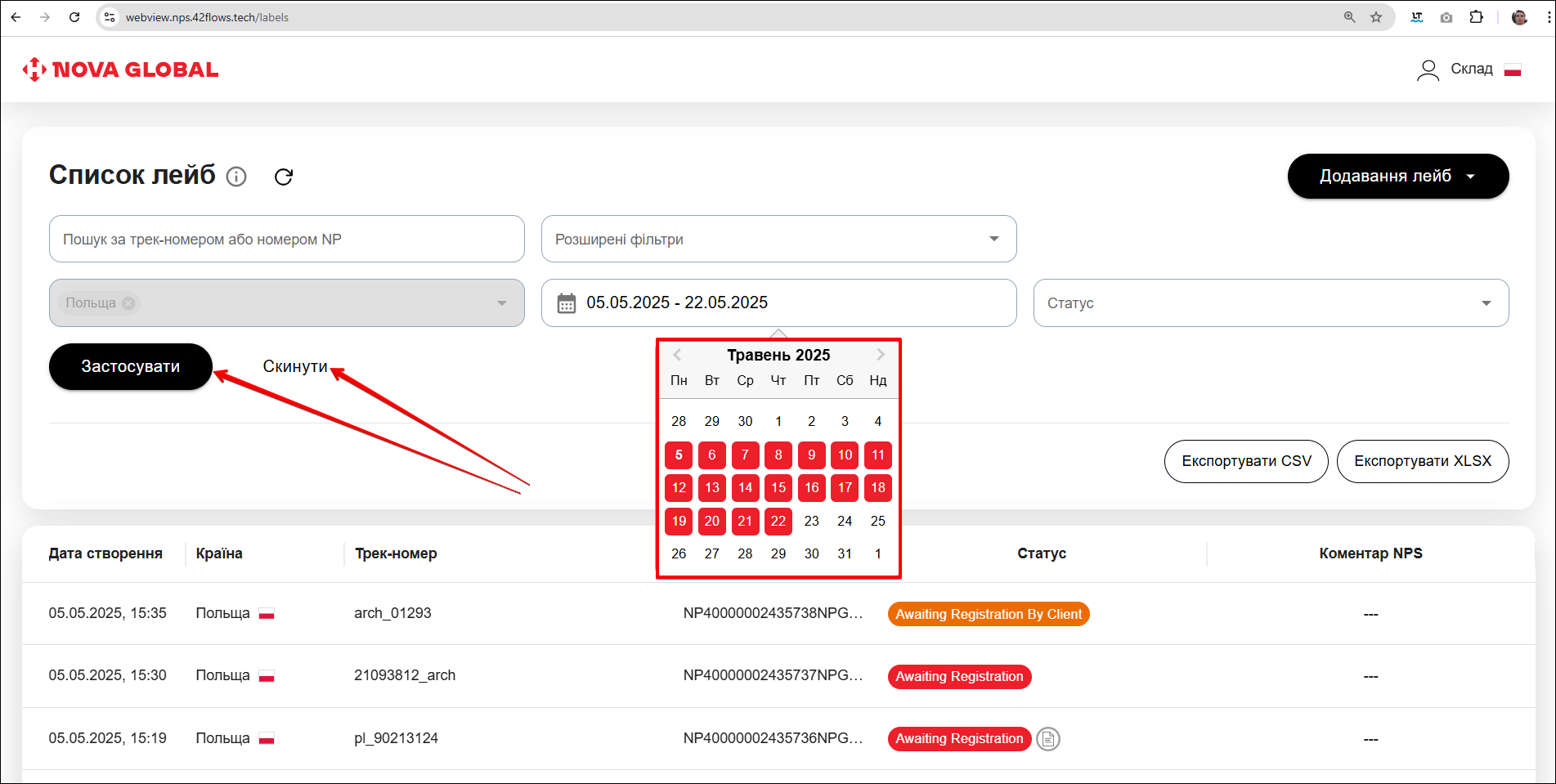Export the list via Експортувати XLSX
The image size is (1556, 784).
tap(1422, 461)
